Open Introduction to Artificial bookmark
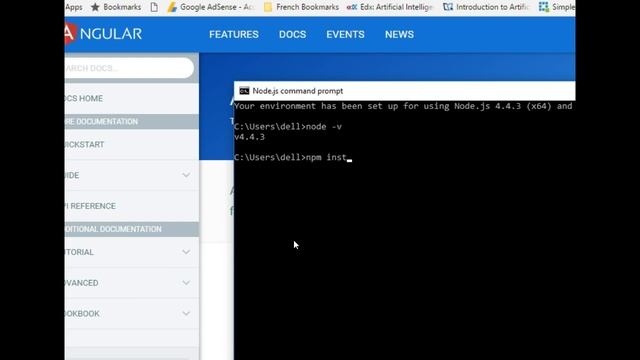 click(x=486, y=7)
